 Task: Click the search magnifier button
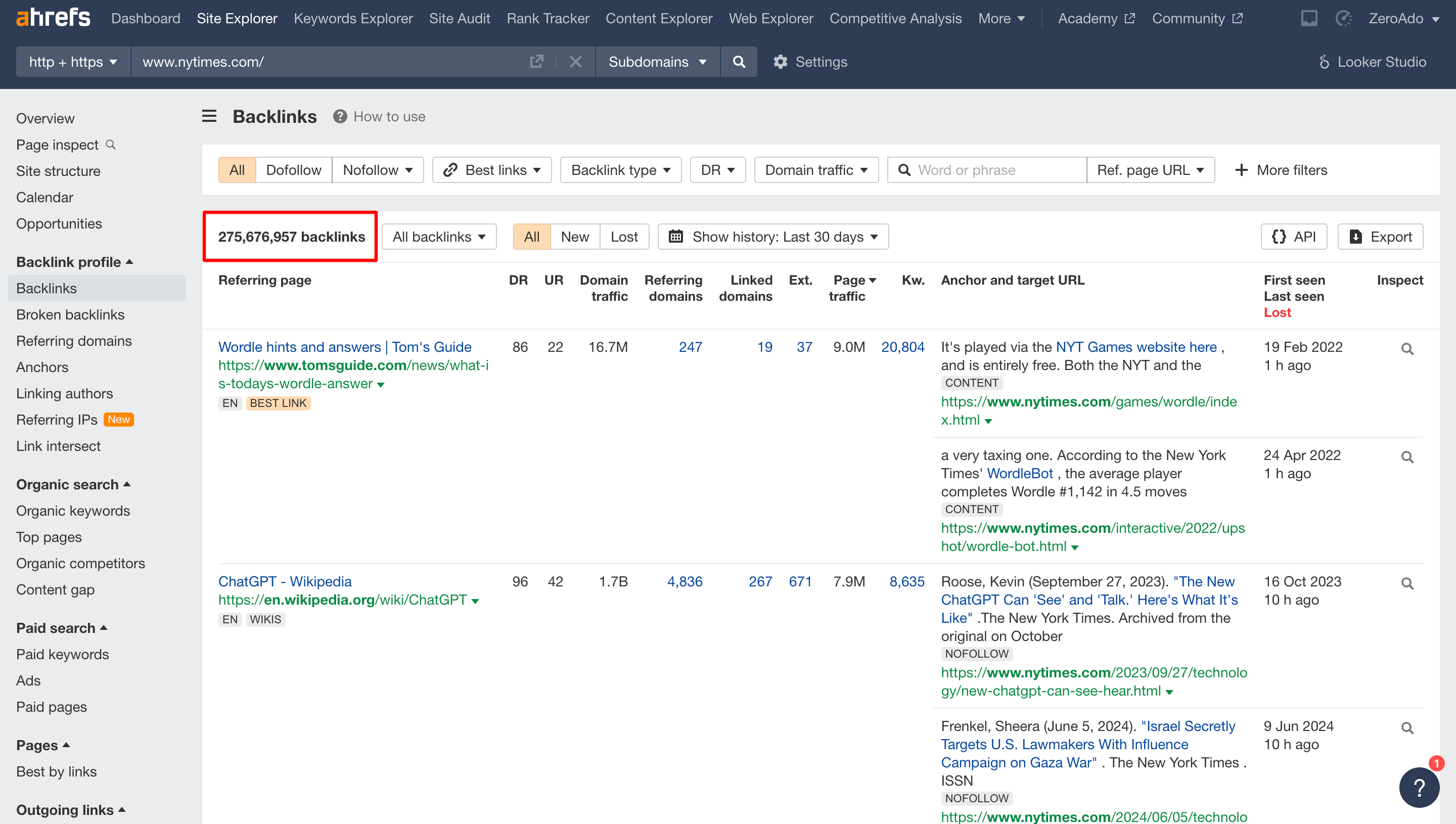[x=739, y=62]
